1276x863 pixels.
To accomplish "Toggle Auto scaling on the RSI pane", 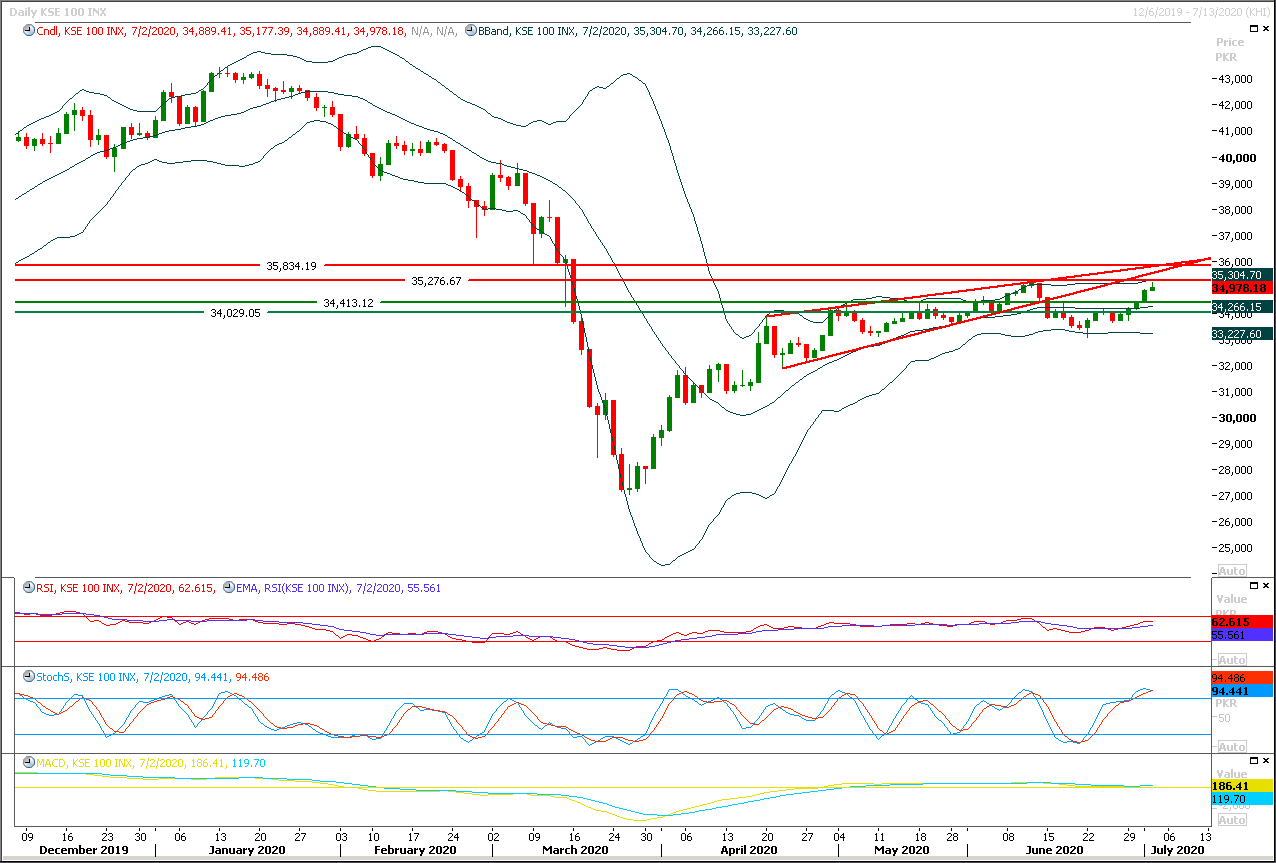I will coord(1231,660).
